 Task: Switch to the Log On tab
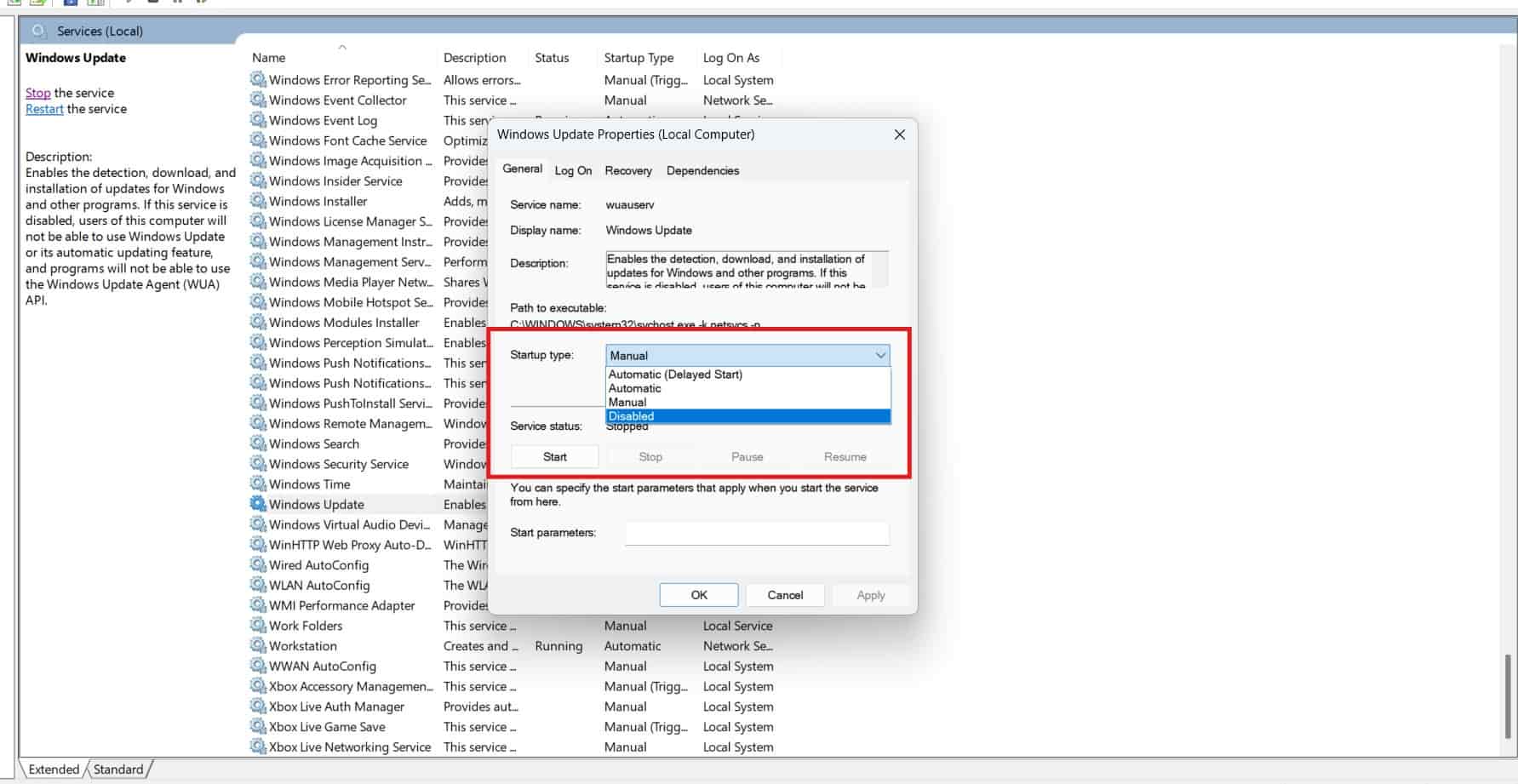coord(573,170)
